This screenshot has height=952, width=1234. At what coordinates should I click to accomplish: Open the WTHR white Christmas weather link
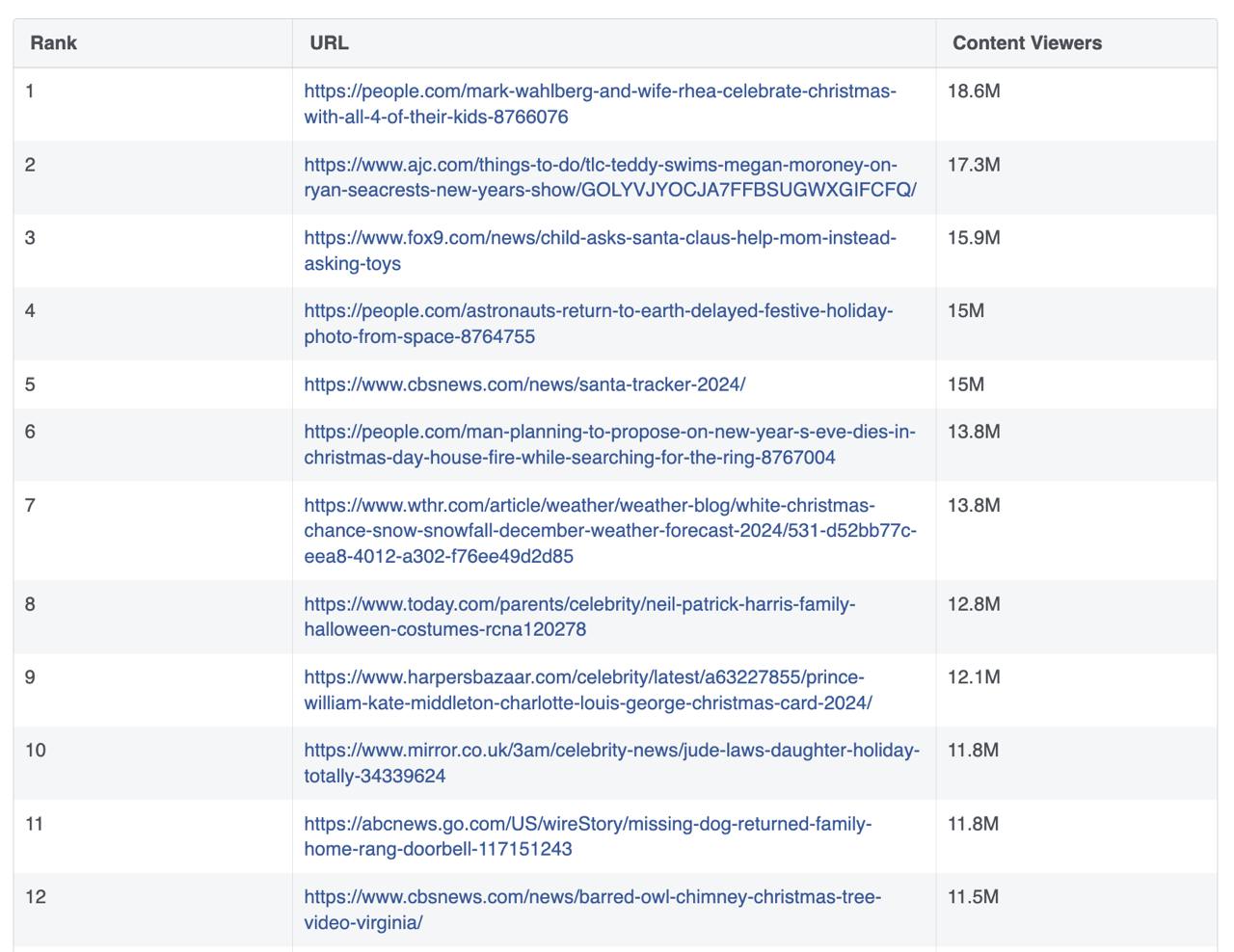click(589, 506)
